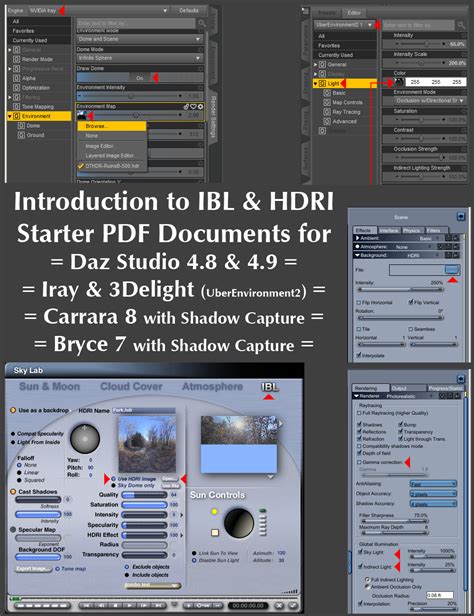Open the Engine NVIDIA Iray dropdown
Viewport: 474px width, 616px height.
[x=98, y=11]
